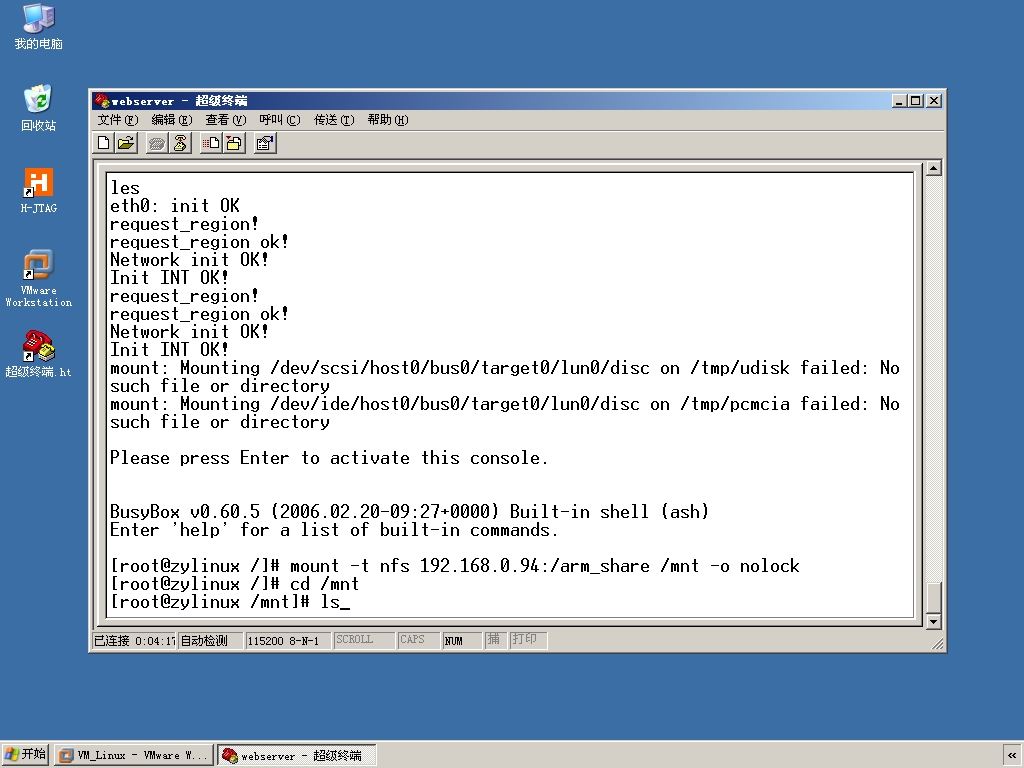Minimize the webserver 超级终端 window
The image size is (1024, 768).
[x=899, y=101]
